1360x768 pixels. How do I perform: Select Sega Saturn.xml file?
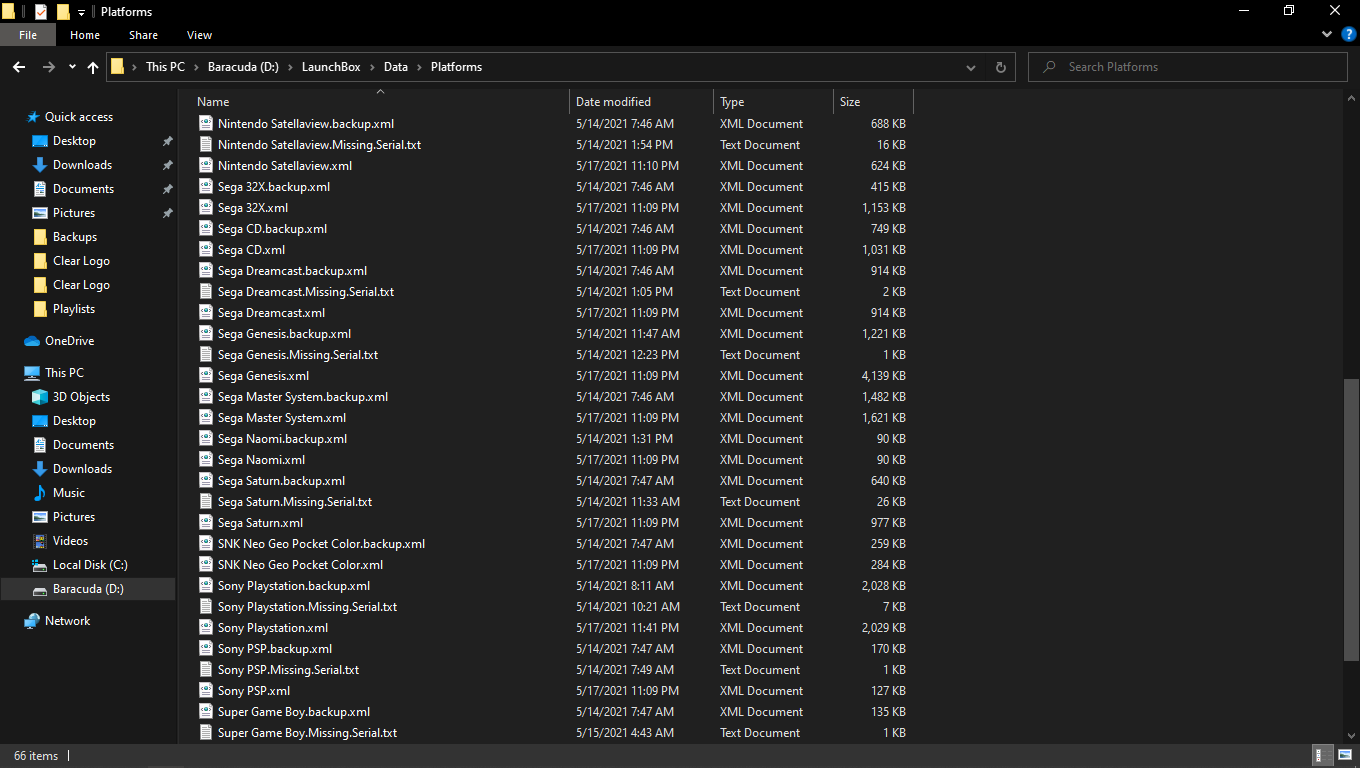(x=260, y=523)
